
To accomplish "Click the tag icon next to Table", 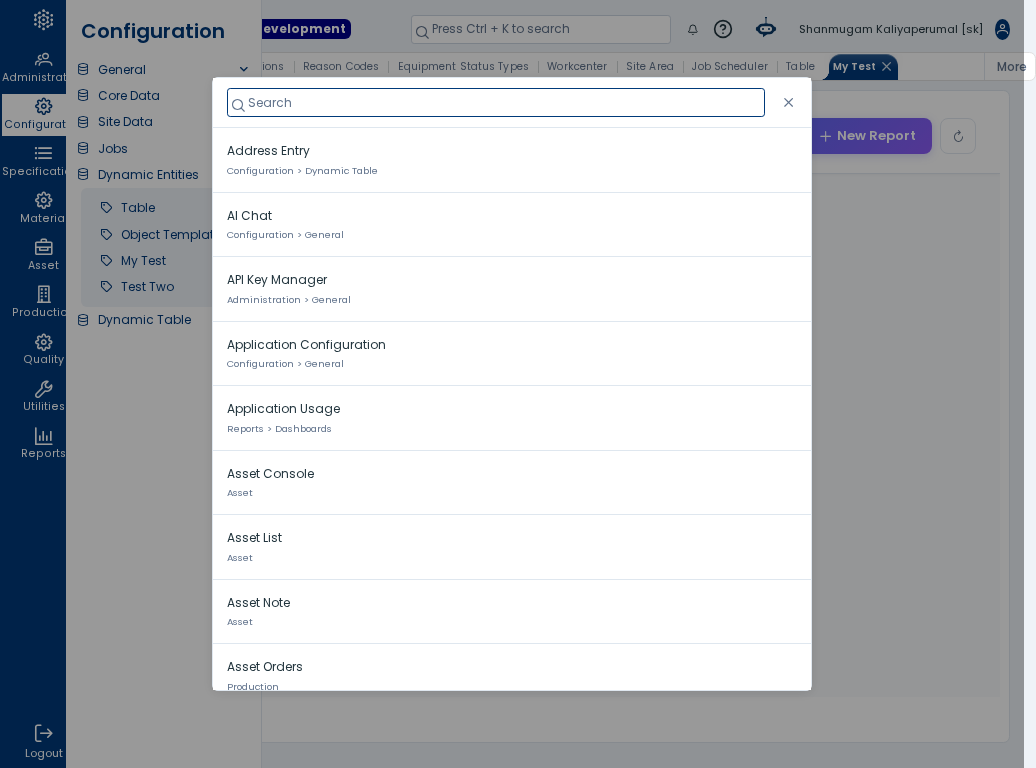I will [x=106, y=208].
